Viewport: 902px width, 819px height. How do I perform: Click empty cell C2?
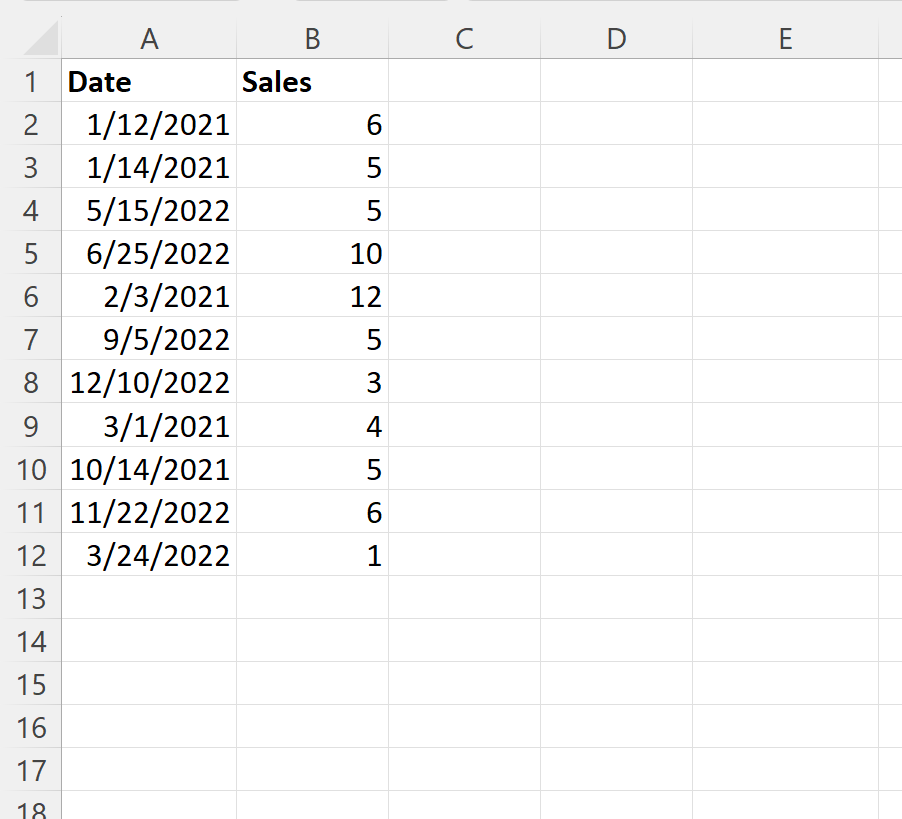pos(463,124)
